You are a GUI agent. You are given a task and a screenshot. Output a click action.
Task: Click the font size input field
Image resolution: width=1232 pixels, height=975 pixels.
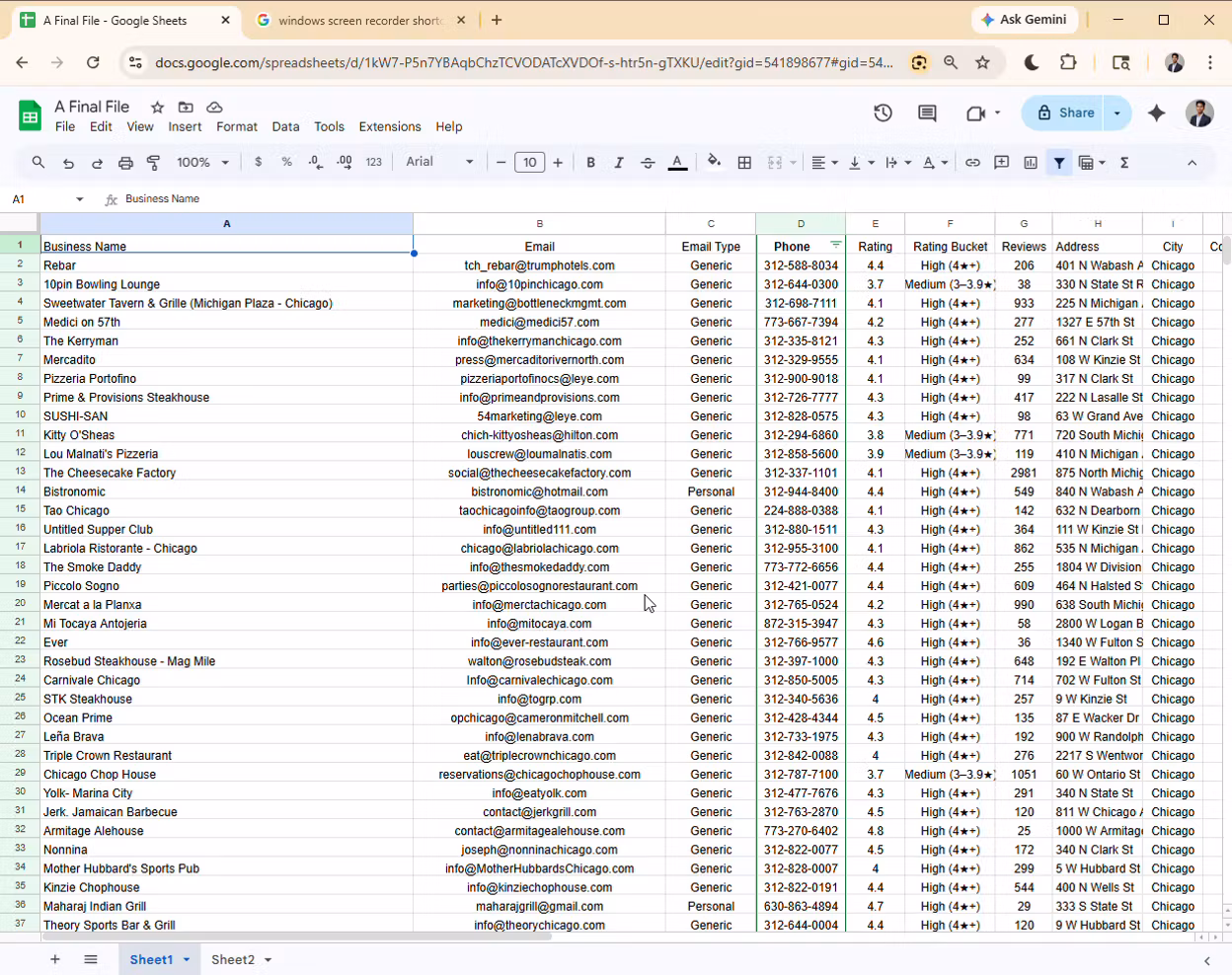(x=530, y=163)
